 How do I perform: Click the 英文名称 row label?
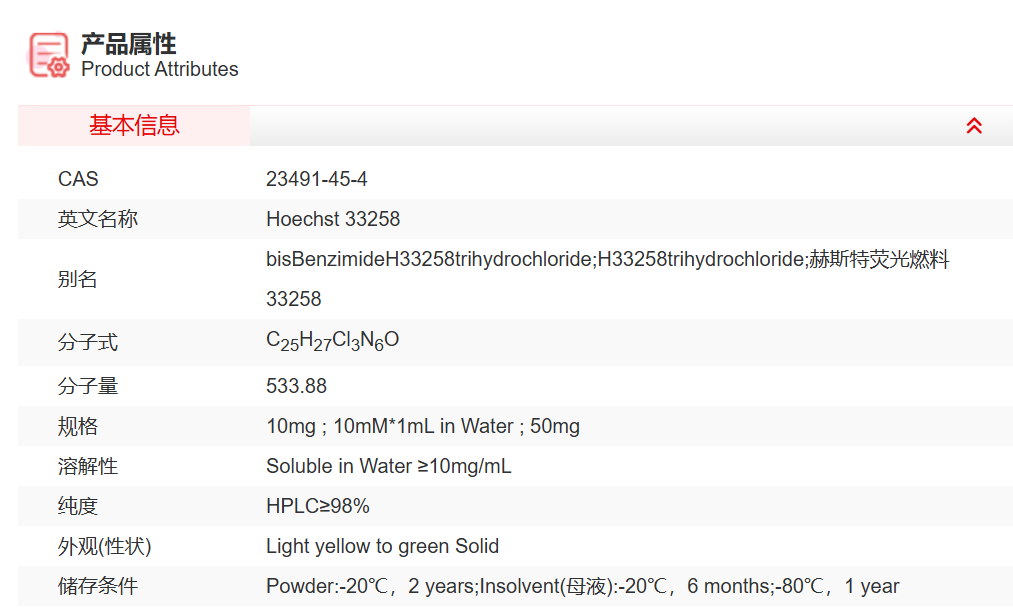click(98, 219)
